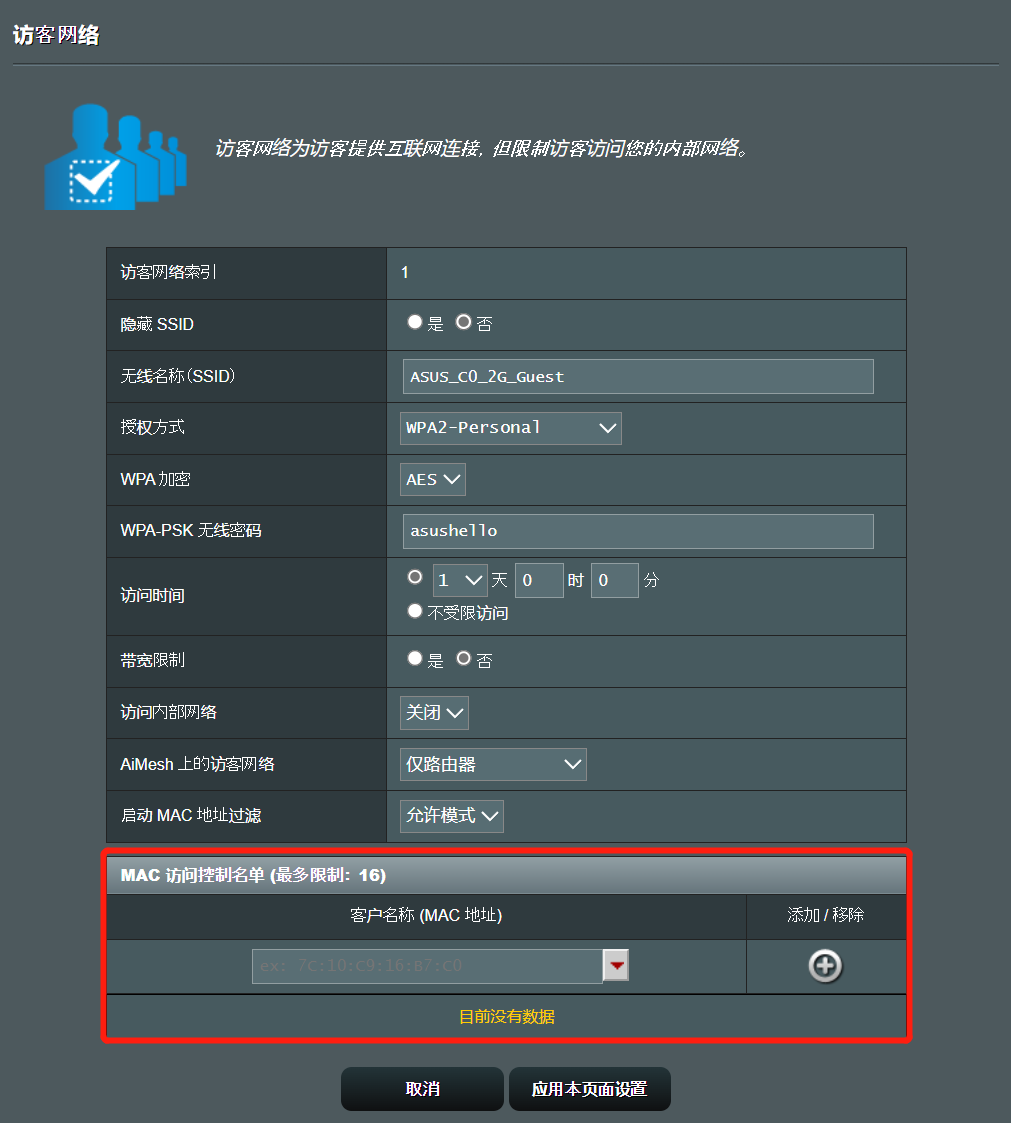Click the guest network people illustration icon
This screenshot has width=1011, height=1123.
tap(115, 156)
